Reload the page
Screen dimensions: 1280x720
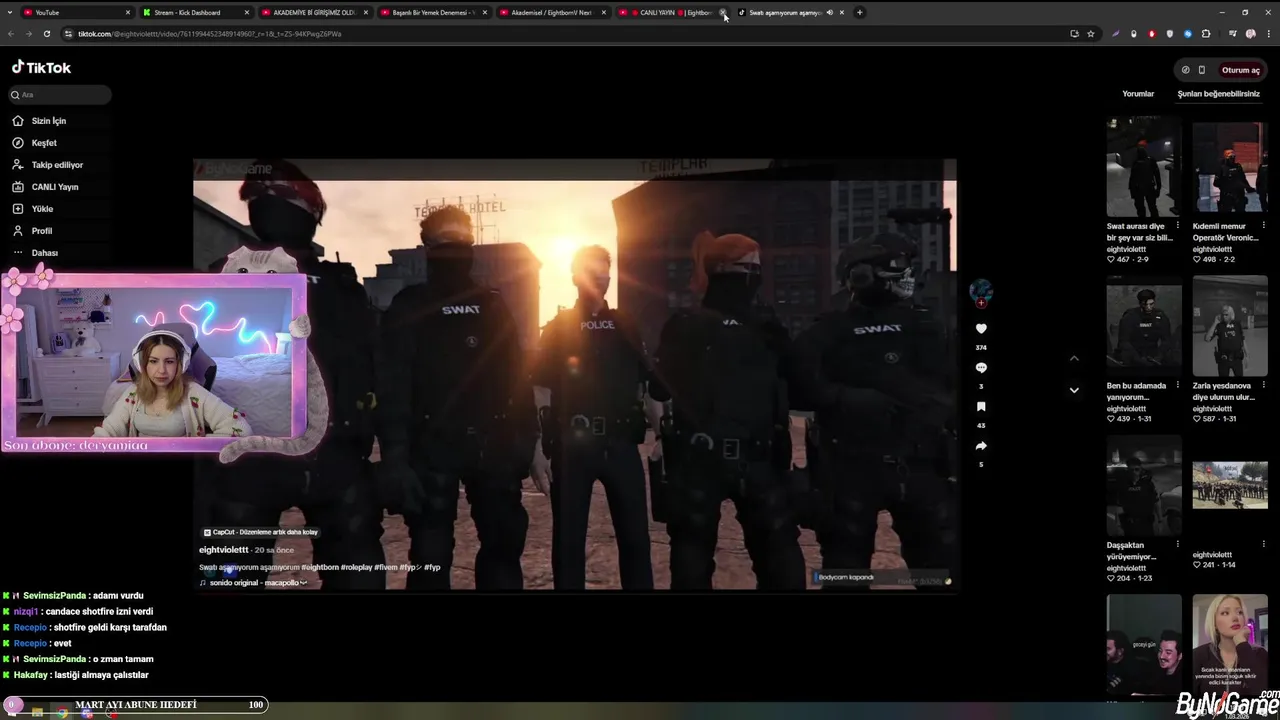click(46, 33)
